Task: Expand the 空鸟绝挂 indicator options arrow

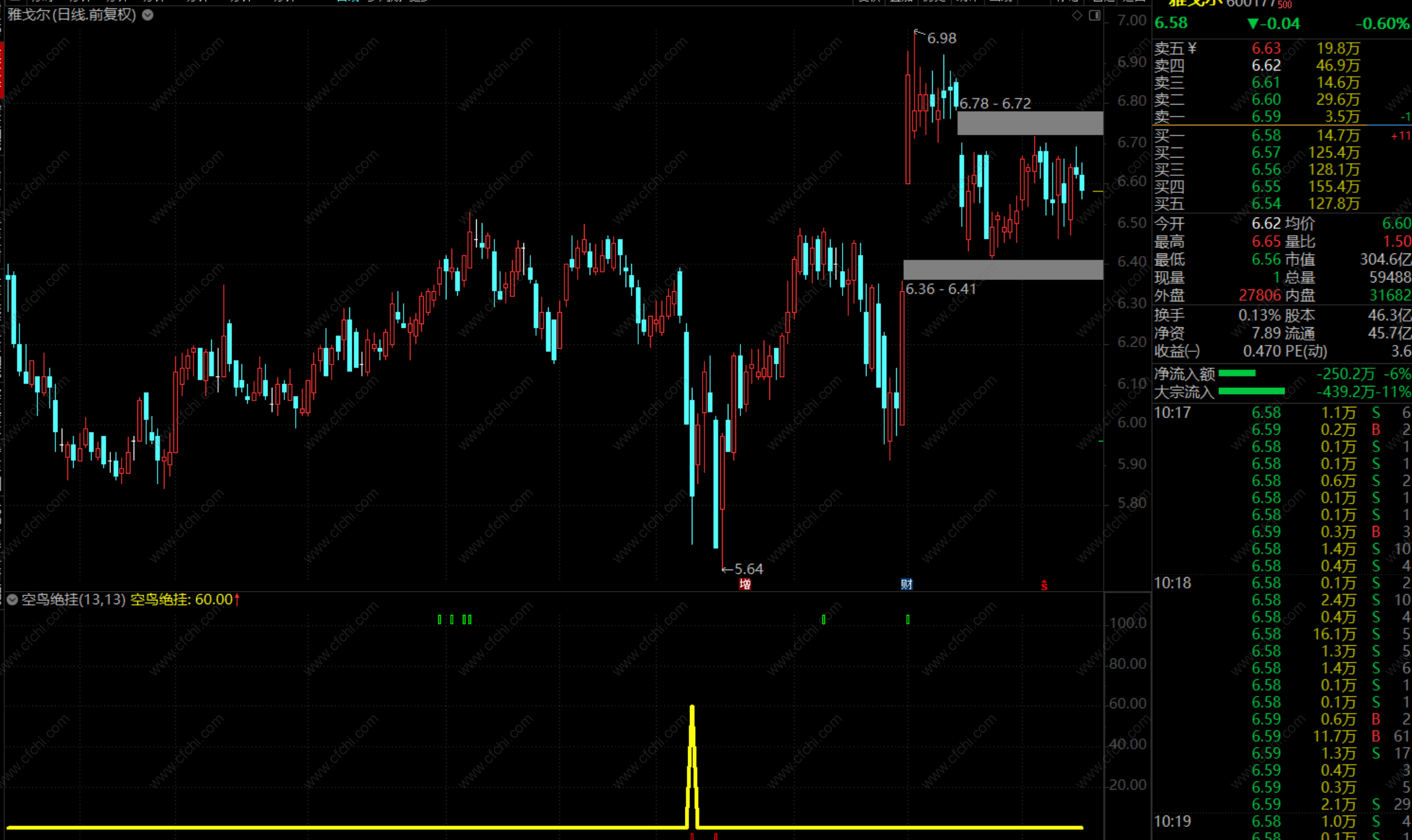Action: 13,599
